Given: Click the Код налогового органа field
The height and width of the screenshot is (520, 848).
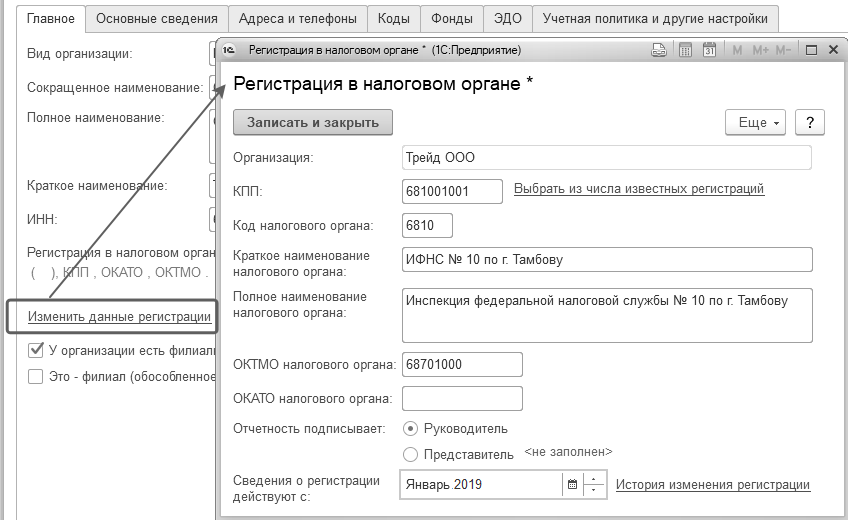Looking at the screenshot, I should click(427, 225).
